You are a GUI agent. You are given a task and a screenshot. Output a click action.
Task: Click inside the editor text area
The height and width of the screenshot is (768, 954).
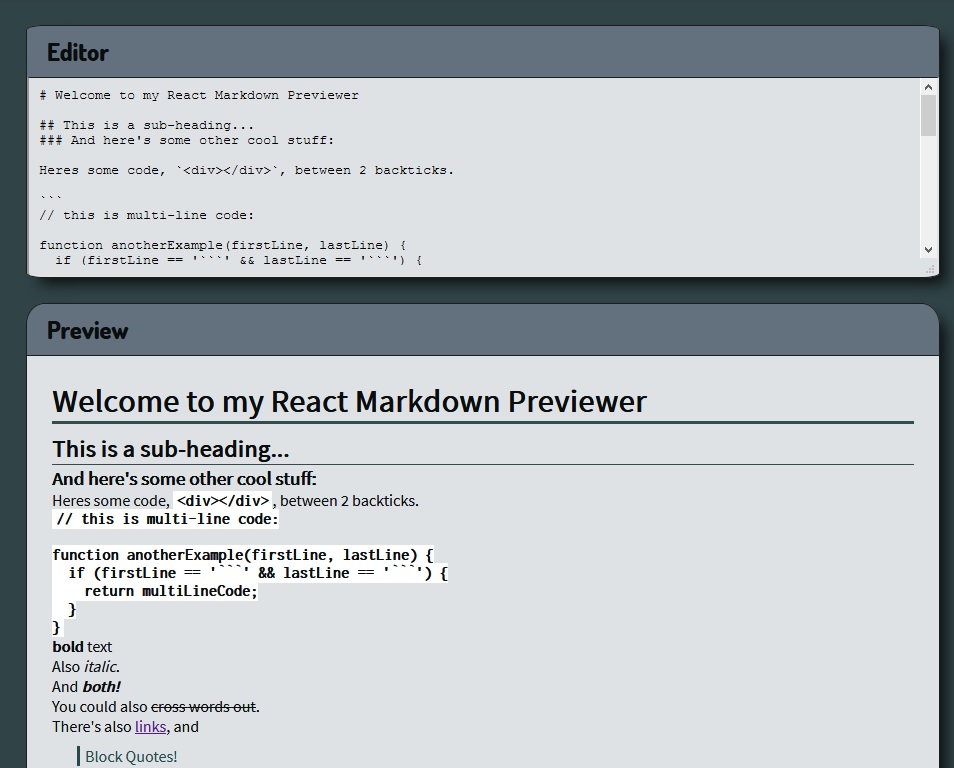click(475, 176)
